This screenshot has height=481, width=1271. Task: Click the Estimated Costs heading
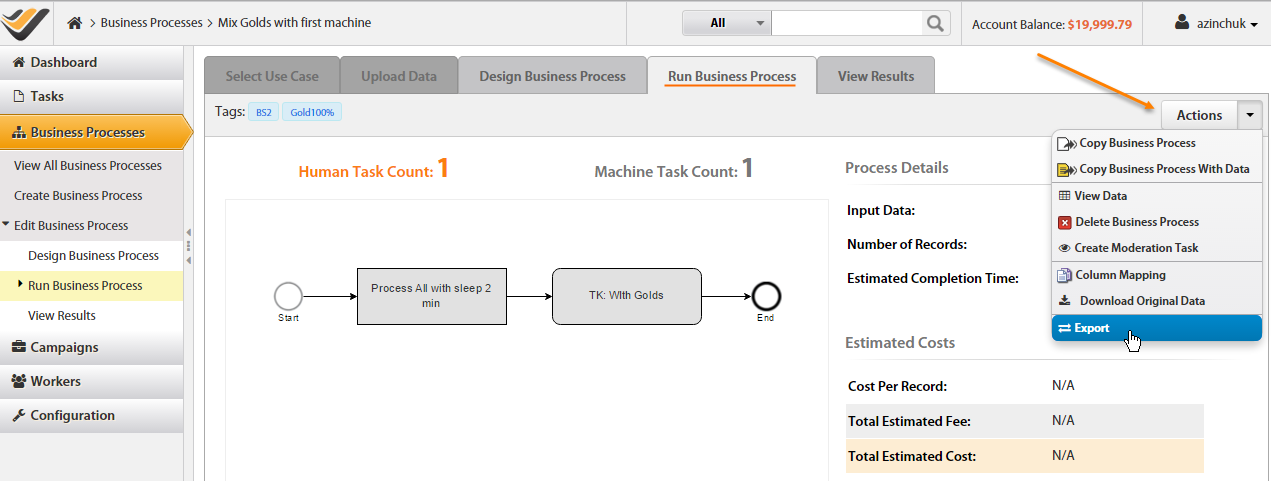900,342
